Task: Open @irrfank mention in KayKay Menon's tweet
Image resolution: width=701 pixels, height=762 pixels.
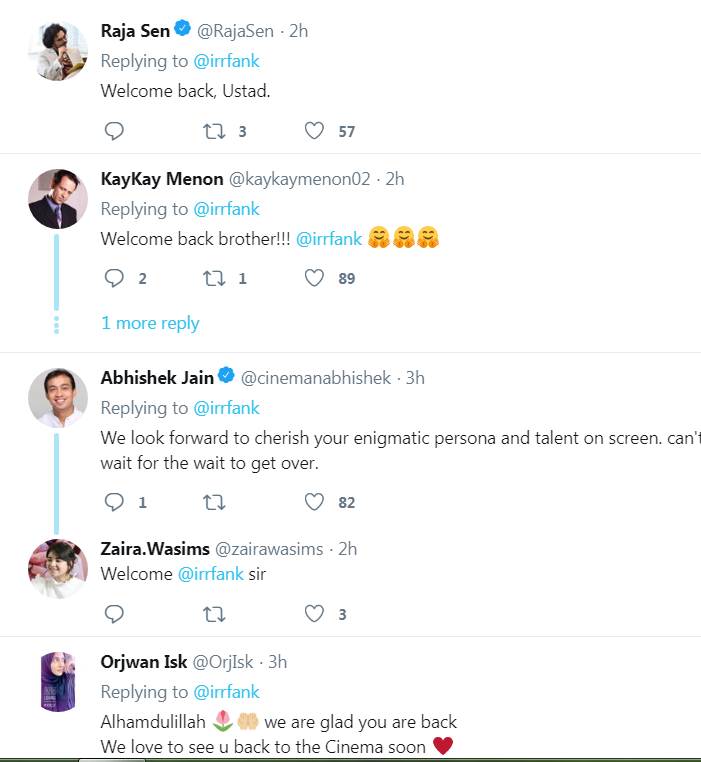Action: point(329,239)
